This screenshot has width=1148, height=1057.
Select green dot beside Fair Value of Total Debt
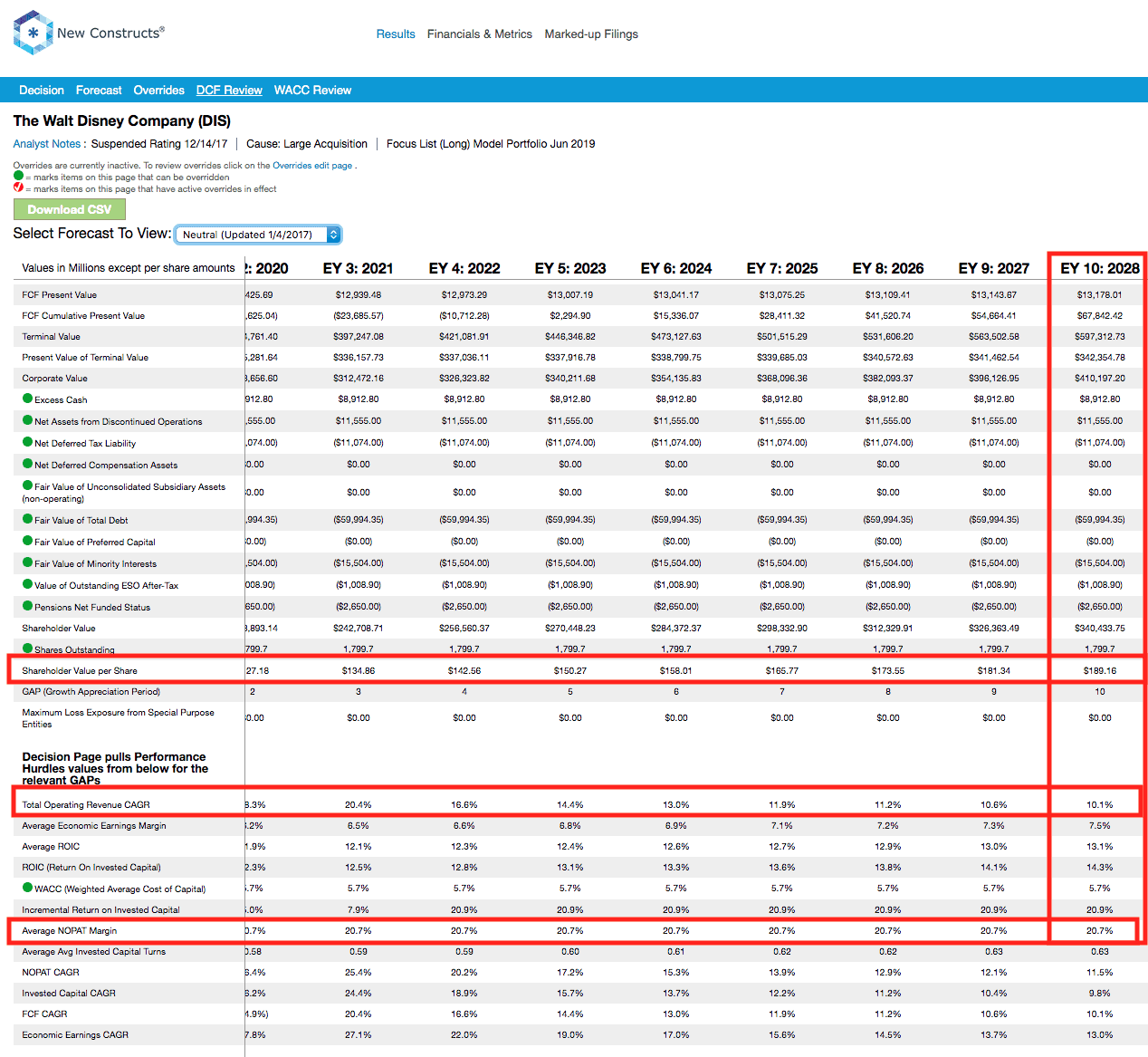(27, 519)
